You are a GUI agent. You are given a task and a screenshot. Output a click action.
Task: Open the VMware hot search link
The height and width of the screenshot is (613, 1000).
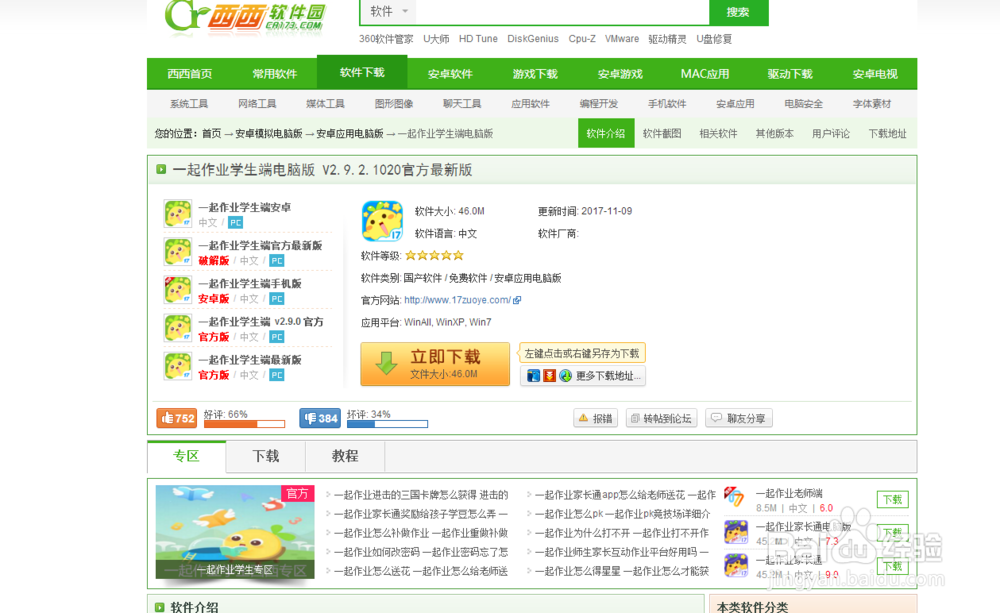click(x=622, y=39)
